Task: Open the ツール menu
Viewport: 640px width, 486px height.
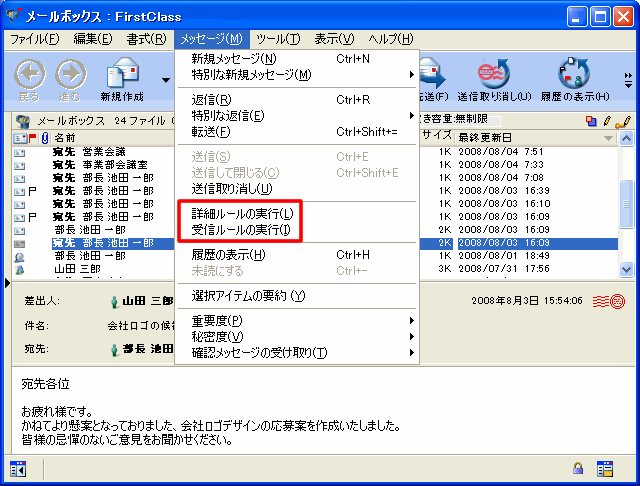Action: tap(277, 39)
